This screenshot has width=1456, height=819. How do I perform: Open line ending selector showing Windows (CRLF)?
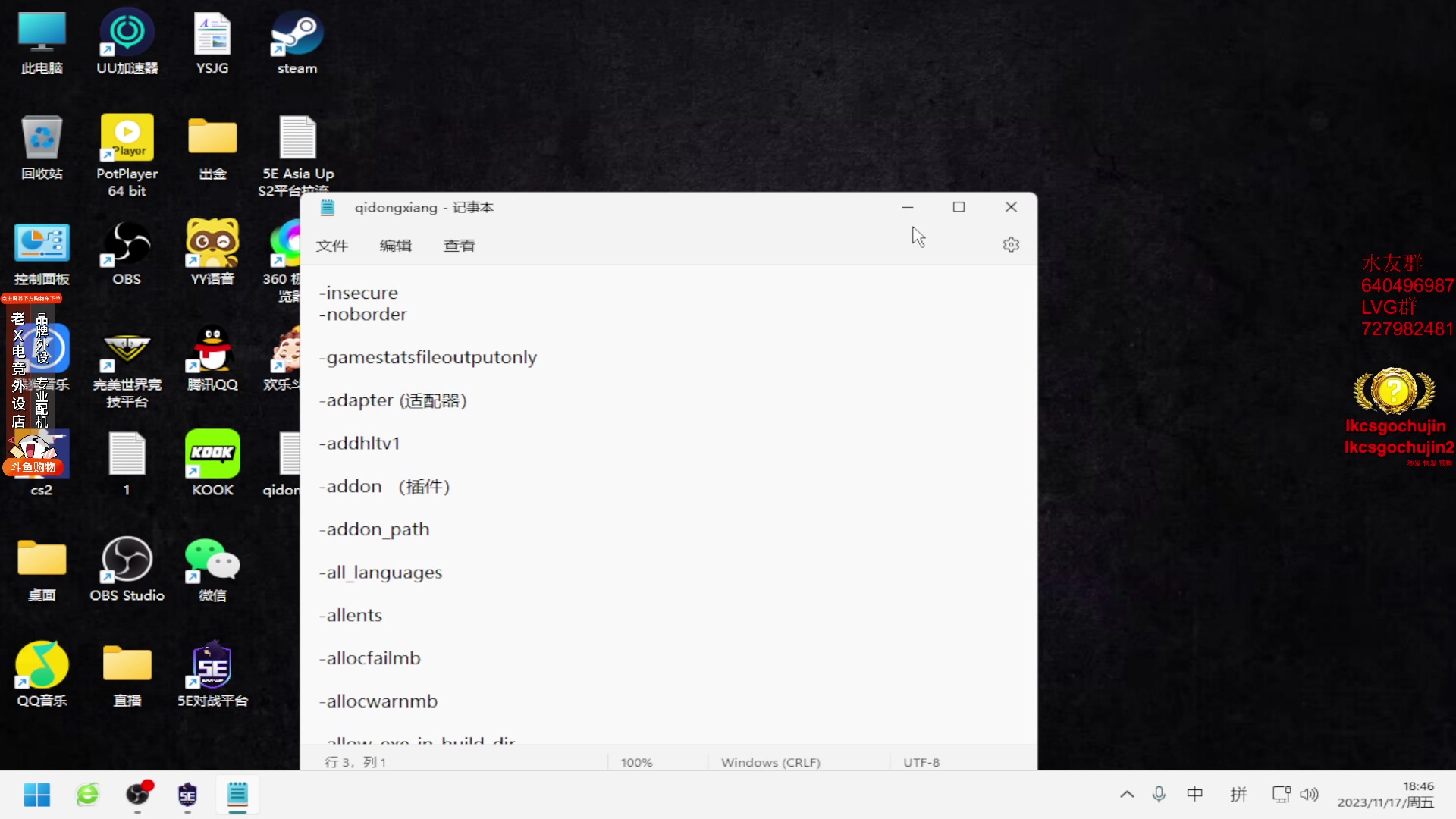click(770, 762)
